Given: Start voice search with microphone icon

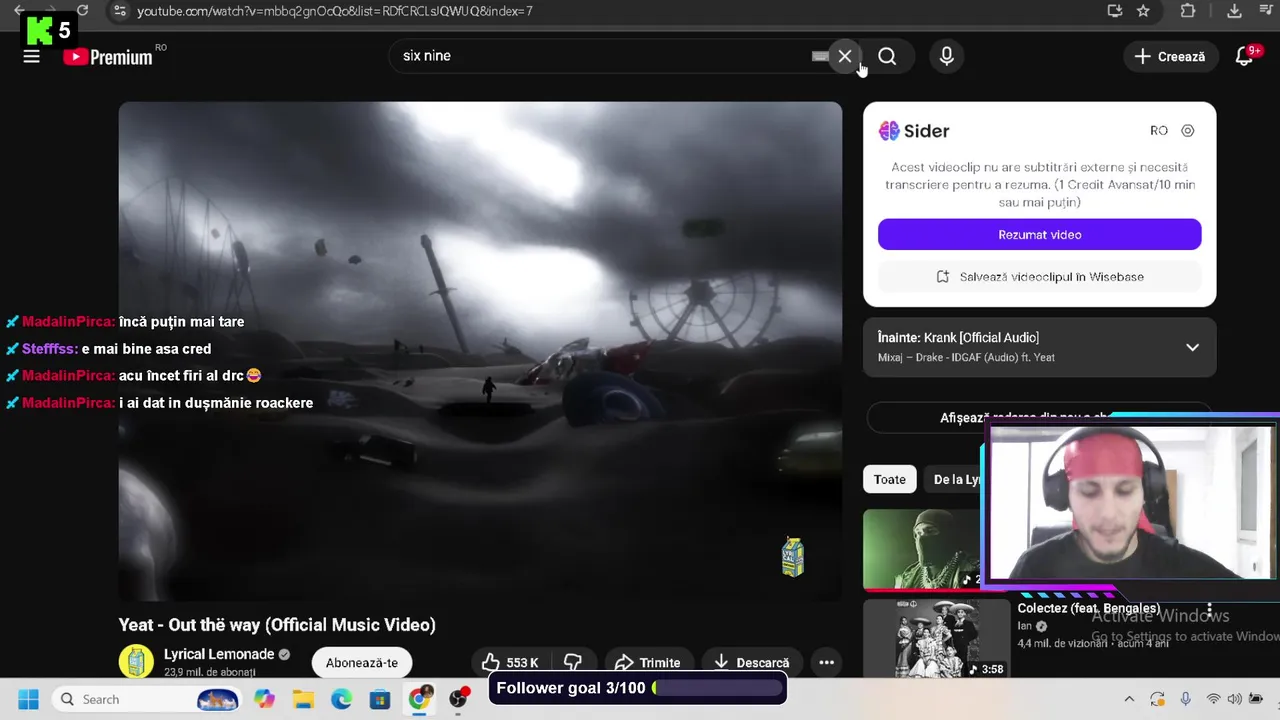Looking at the screenshot, I should point(946,57).
